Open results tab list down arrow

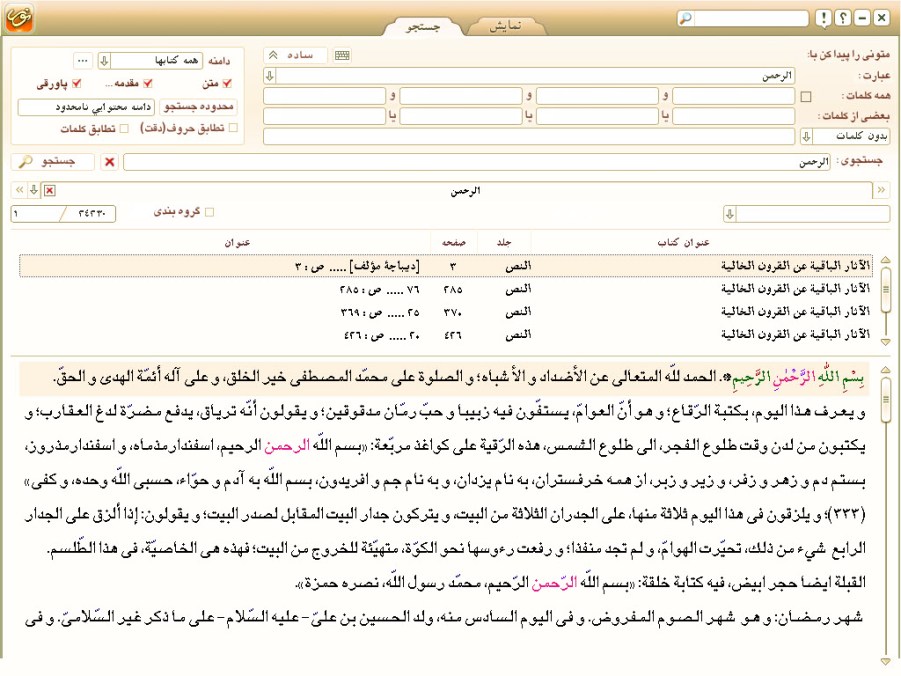(x=34, y=190)
